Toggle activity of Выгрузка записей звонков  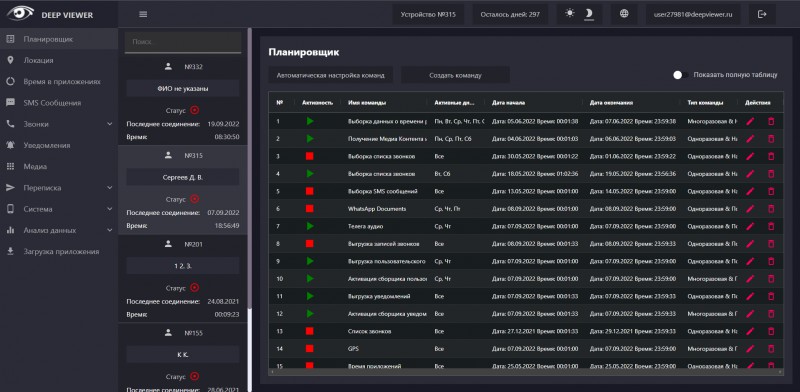coord(310,244)
